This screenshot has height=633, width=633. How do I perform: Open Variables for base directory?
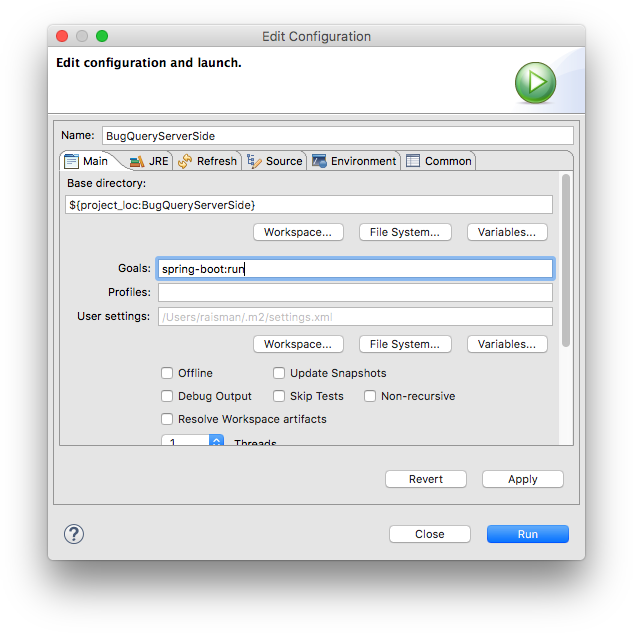click(507, 232)
